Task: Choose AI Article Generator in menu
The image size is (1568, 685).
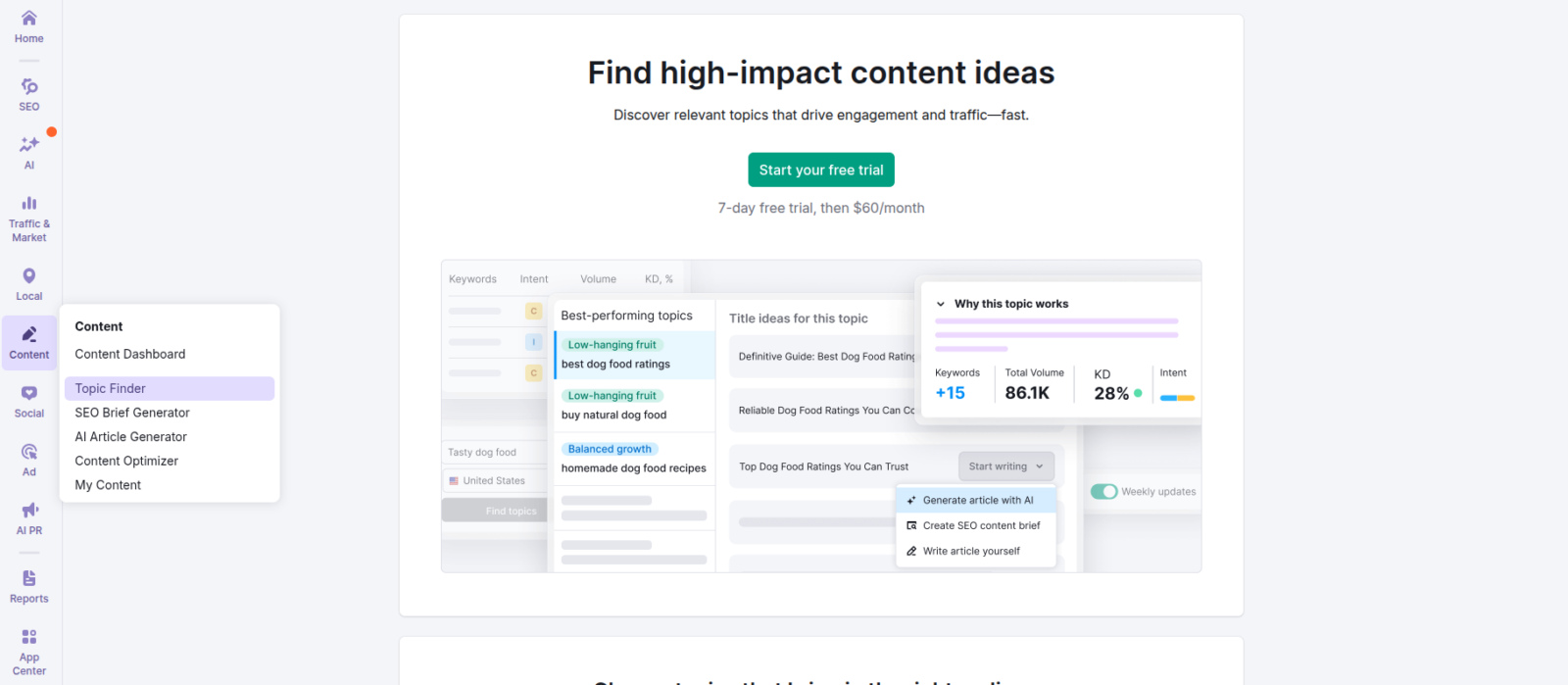Action: pos(130,437)
